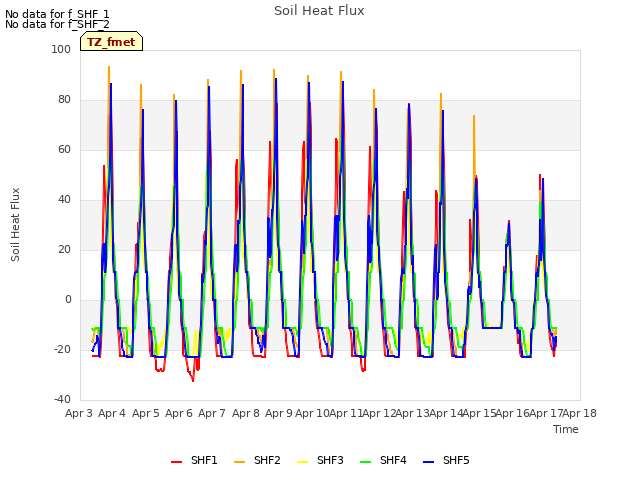Click the 80 y-axis tick label
Screen dimensions: 640x480
pyautogui.click(x=64, y=100)
